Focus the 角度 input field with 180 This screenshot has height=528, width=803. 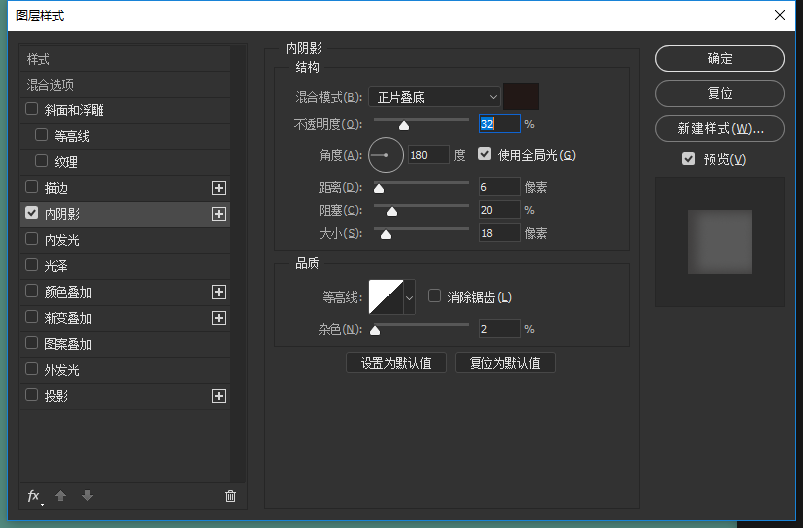[x=429, y=155]
